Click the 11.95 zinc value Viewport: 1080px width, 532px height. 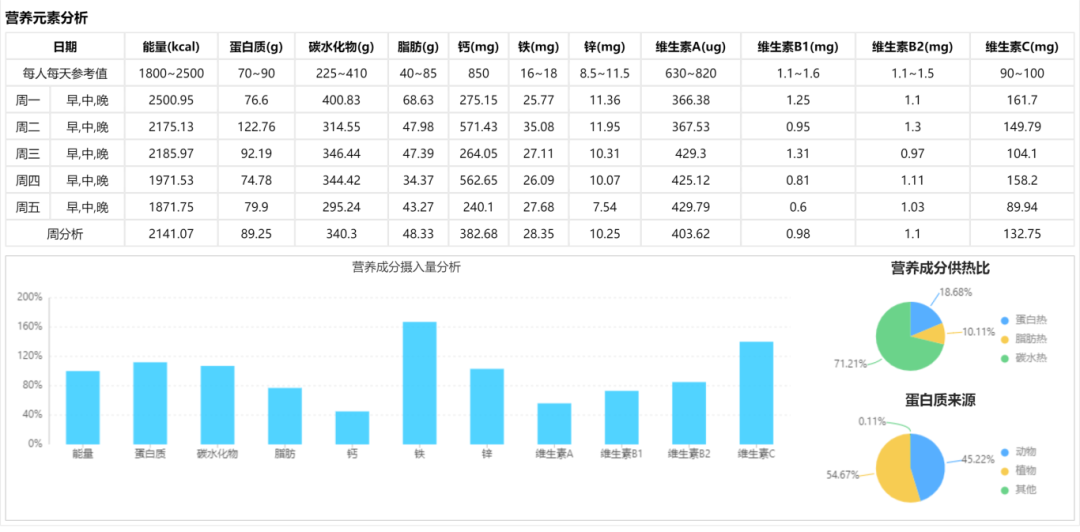click(x=605, y=127)
